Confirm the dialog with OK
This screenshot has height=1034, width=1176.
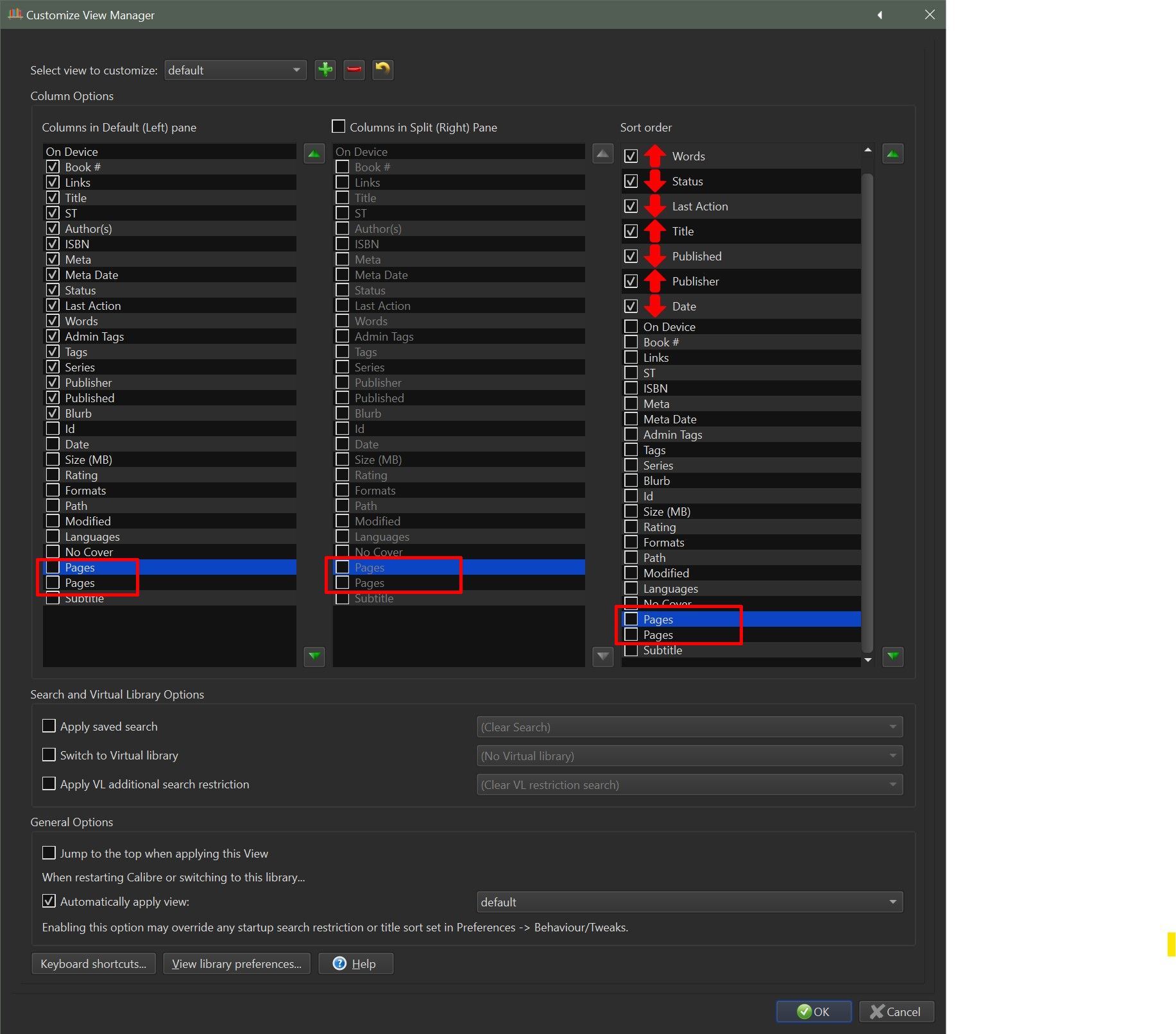pyautogui.click(x=814, y=1012)
